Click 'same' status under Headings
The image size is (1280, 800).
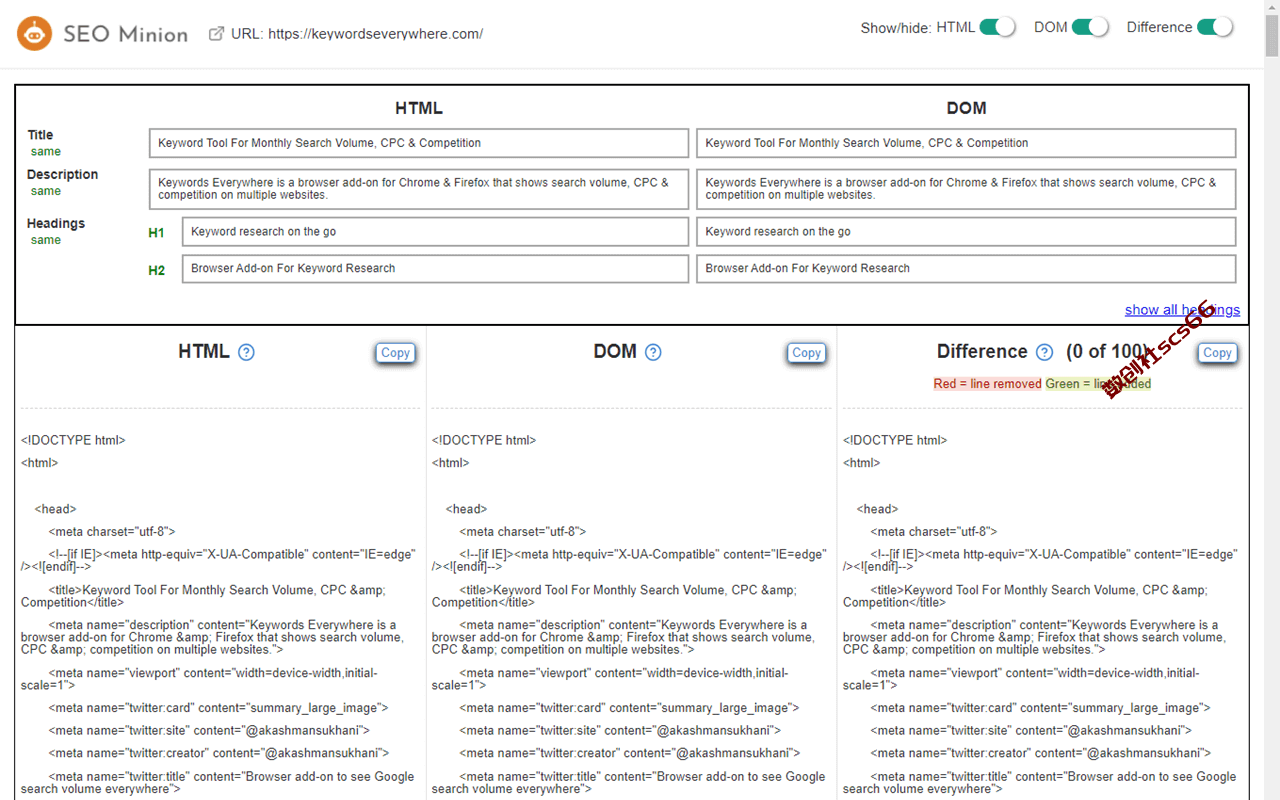point(46,240)
